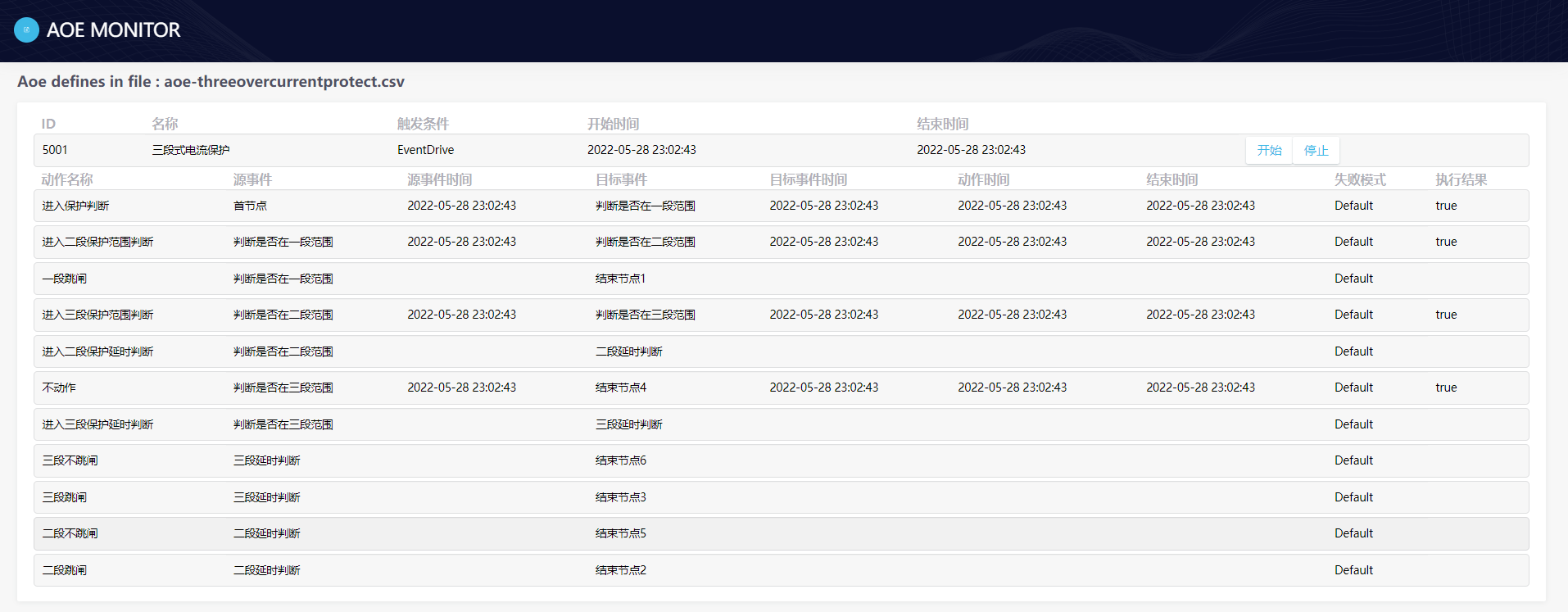Click the 触发条件 column header
The image size is (1568, 612).
point(423,124)
